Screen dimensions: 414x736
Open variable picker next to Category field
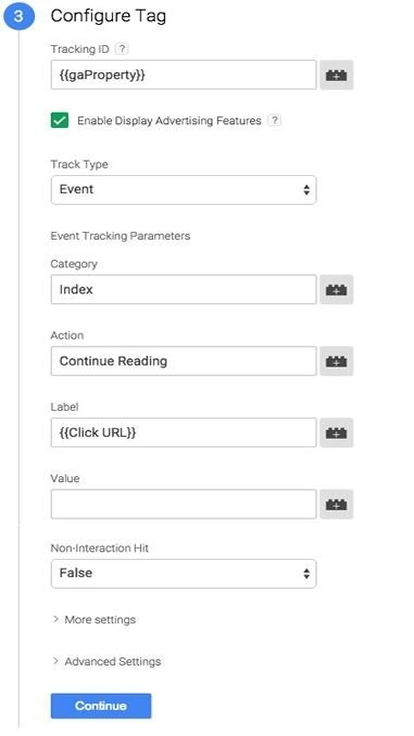pyautogui.click(x=336, y=290)
